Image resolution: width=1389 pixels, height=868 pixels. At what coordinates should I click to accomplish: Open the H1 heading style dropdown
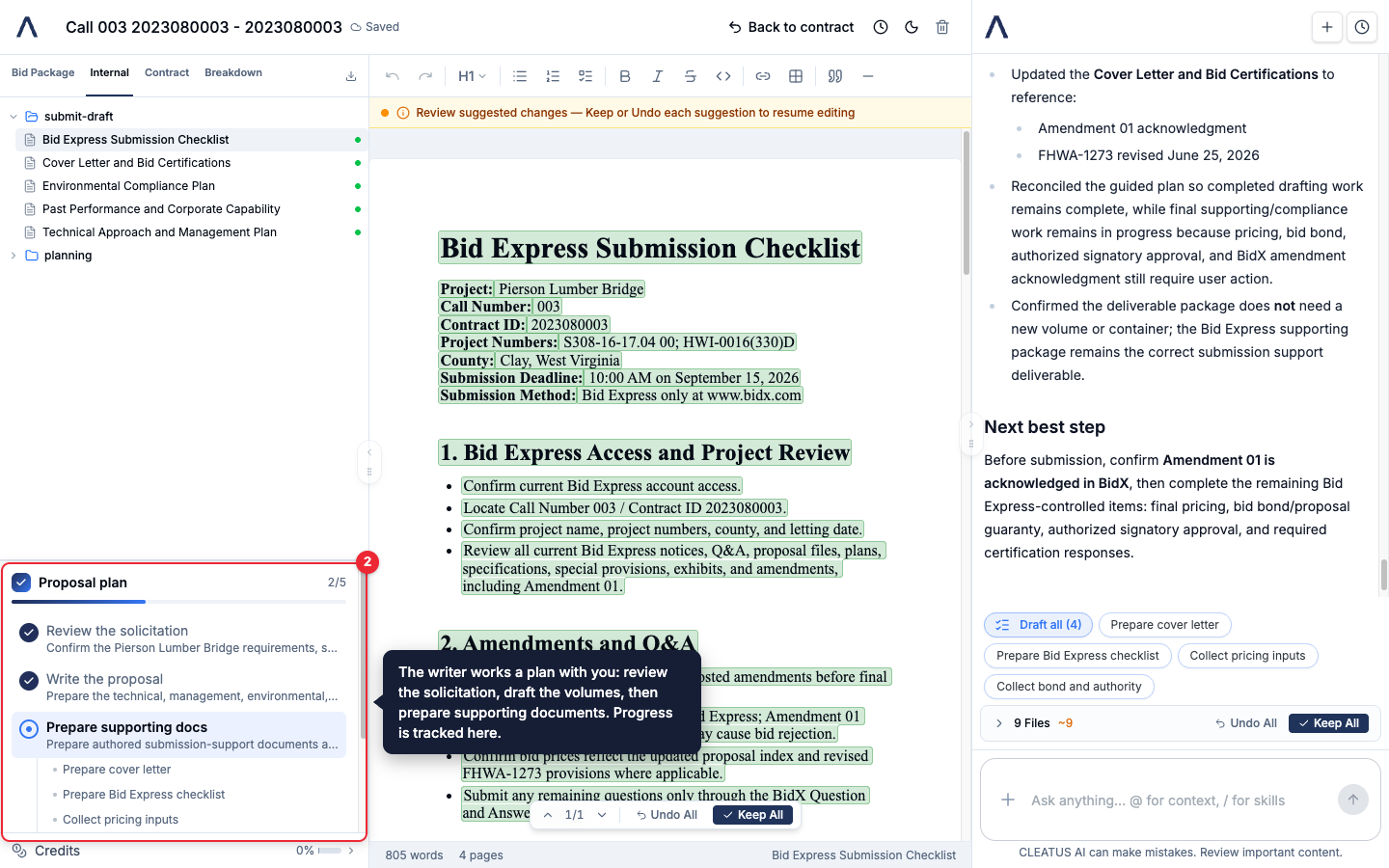(472, 76)
